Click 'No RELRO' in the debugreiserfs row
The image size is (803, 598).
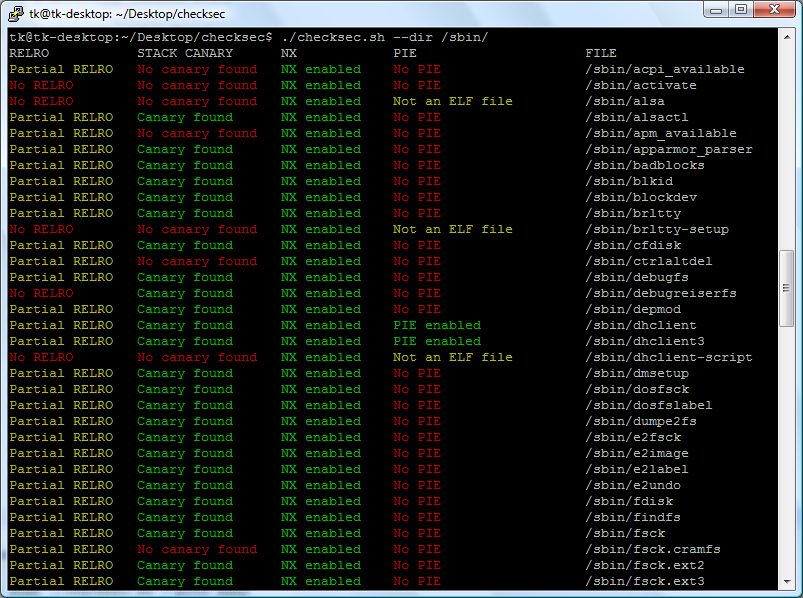(41, 293)
